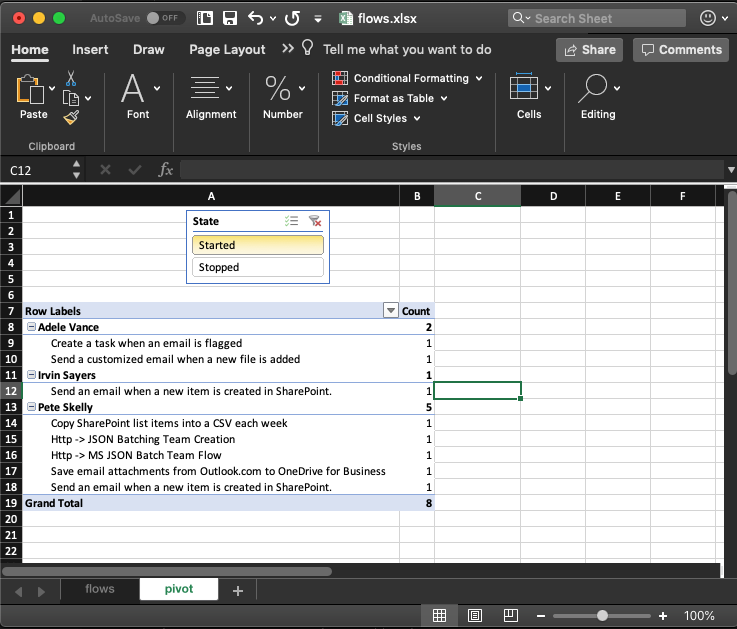Select the Stopped slicer option
737x629 pixels.
tap(257, 267)
